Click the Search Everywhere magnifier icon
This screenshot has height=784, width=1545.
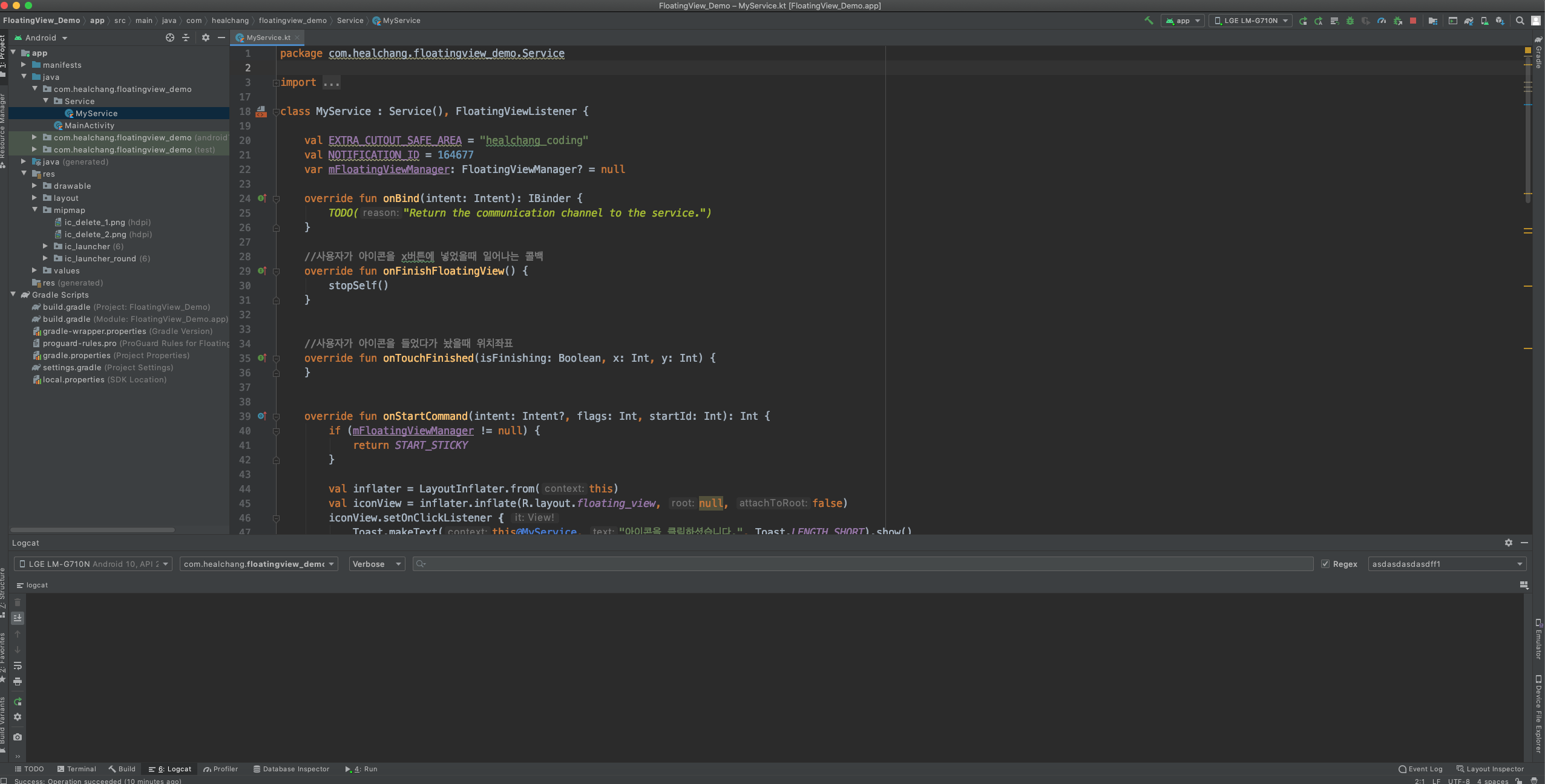pyautogui.click(x=1520, y=21)
